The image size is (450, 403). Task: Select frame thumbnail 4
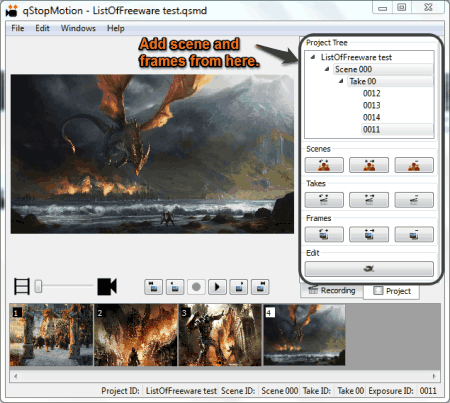tap(304, 335)
